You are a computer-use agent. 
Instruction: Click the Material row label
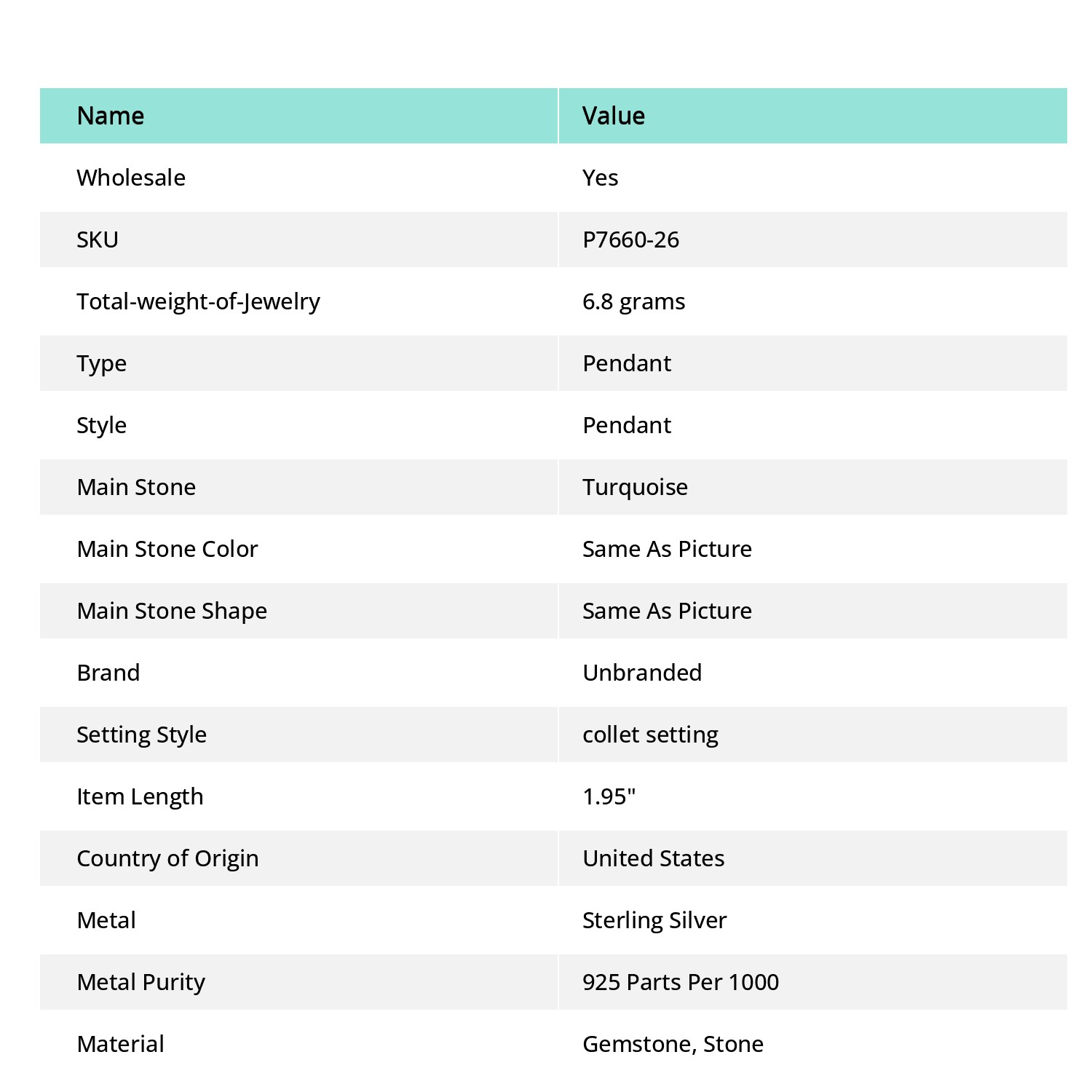(121, 1044)
